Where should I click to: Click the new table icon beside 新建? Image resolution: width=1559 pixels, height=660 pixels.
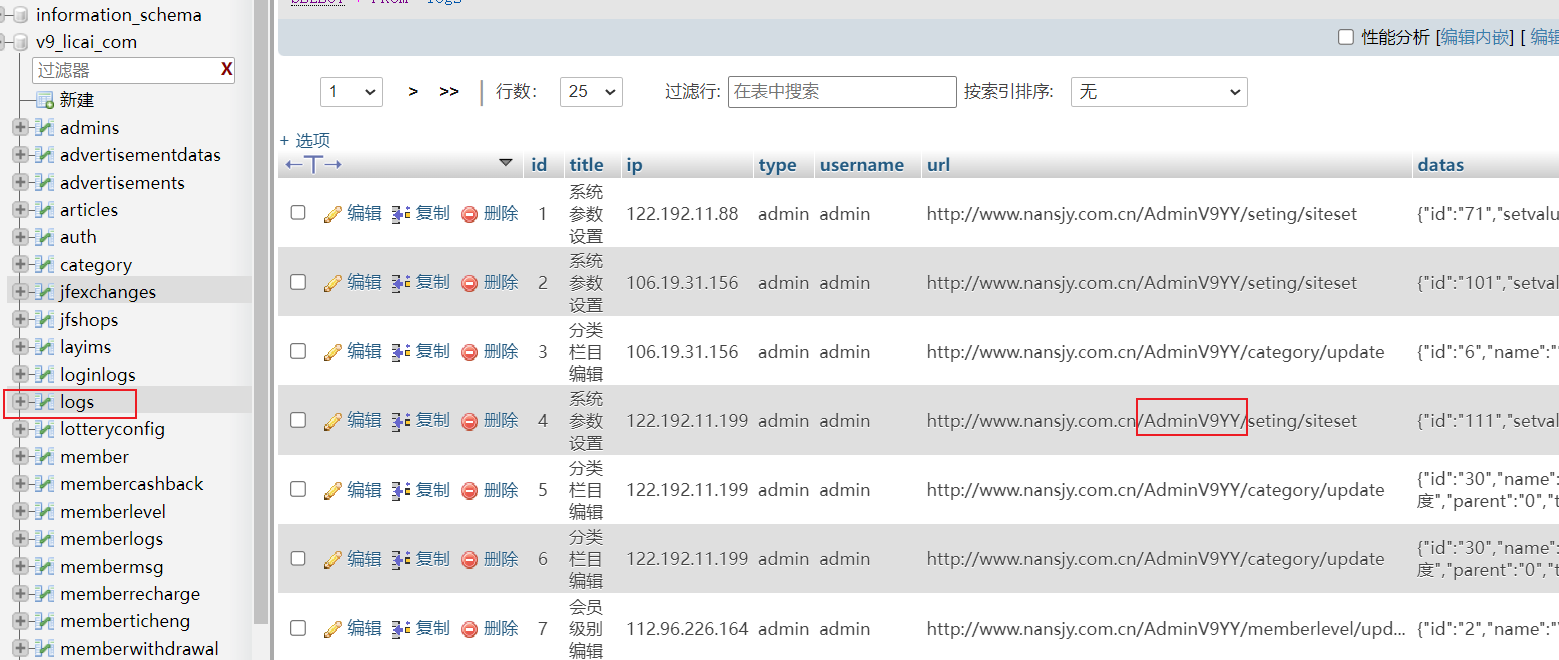click(44, 100)
